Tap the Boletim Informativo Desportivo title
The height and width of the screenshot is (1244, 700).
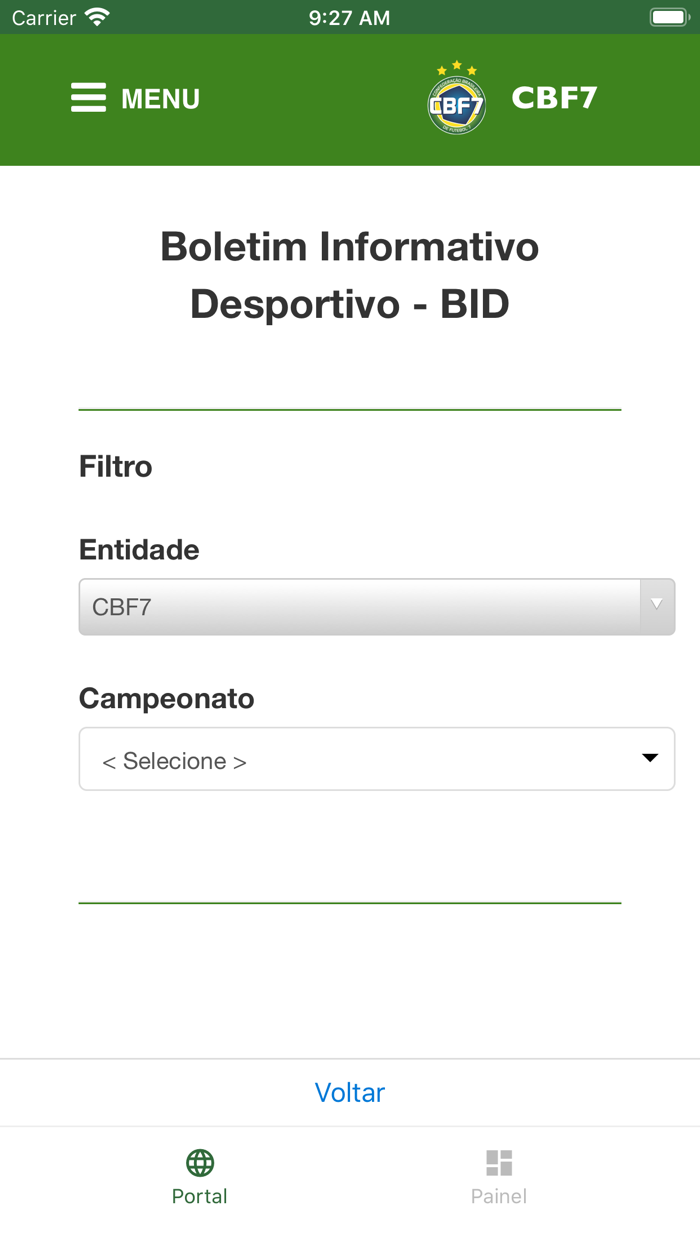click(x=350, y=275)
